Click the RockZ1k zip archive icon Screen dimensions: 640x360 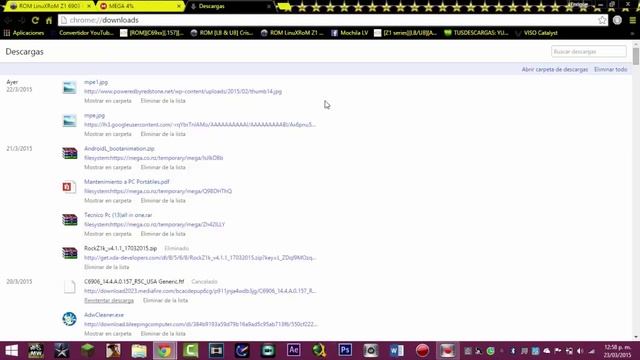69,253
